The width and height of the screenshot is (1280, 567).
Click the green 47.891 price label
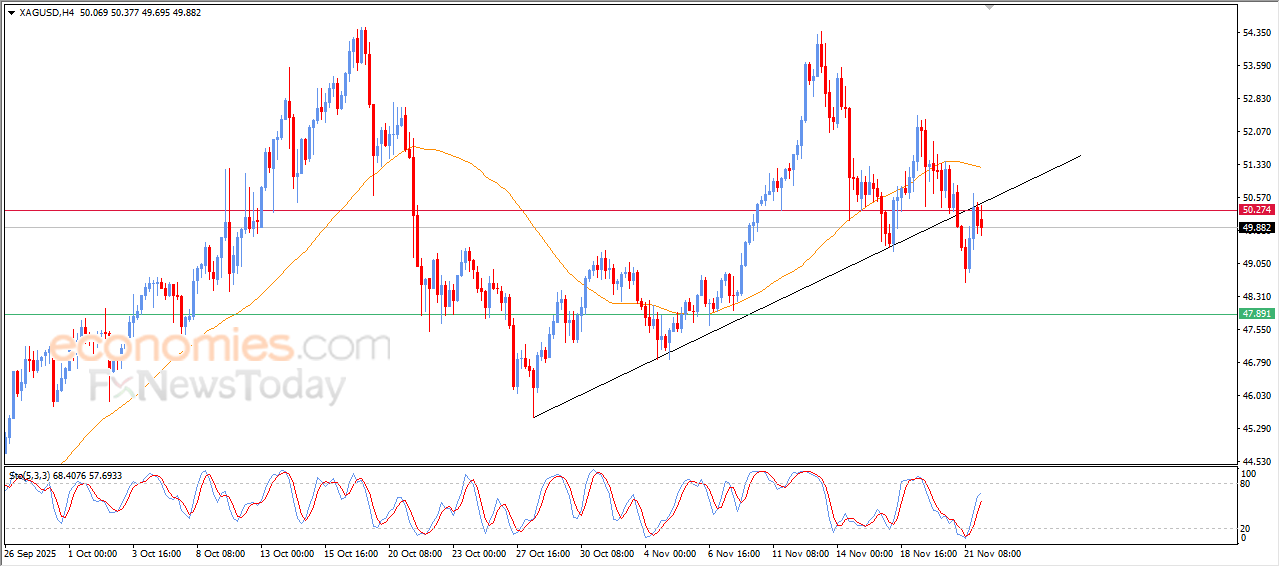click(x=1256, y=314)
